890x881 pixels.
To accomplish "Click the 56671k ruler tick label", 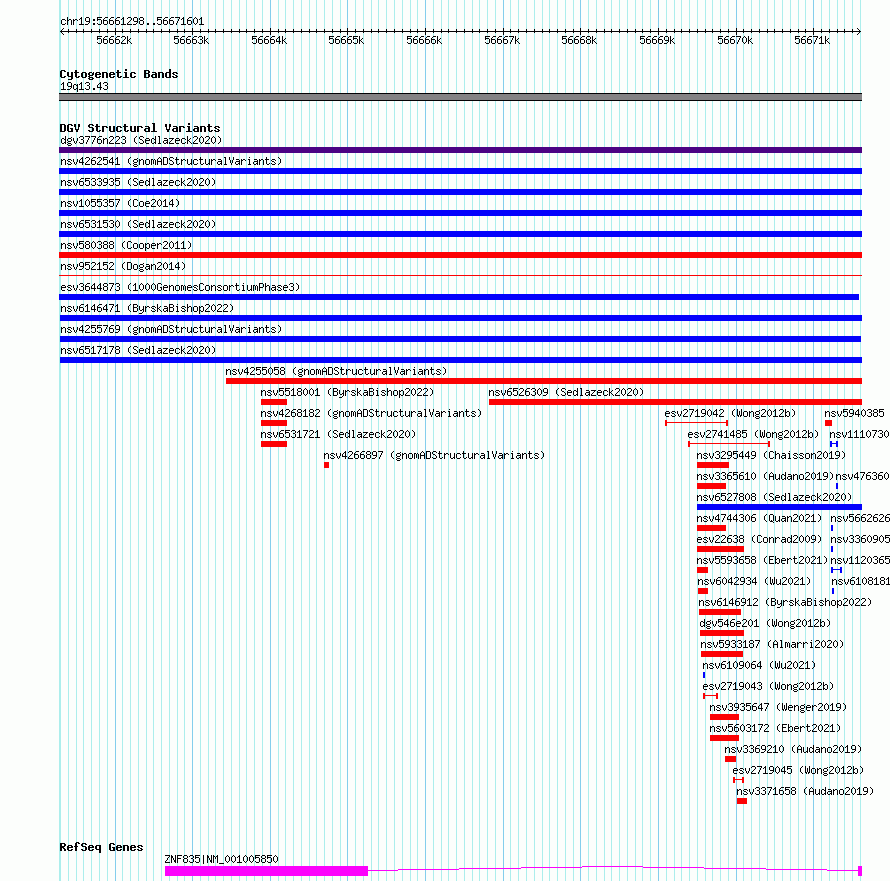I will coord(812,40).
